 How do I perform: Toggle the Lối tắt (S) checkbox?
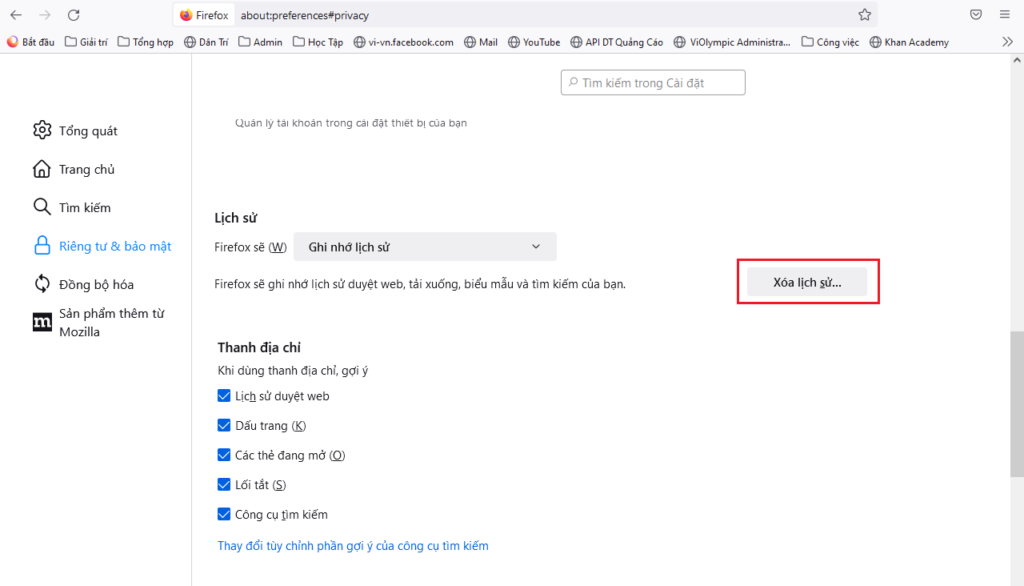point(224,485)
